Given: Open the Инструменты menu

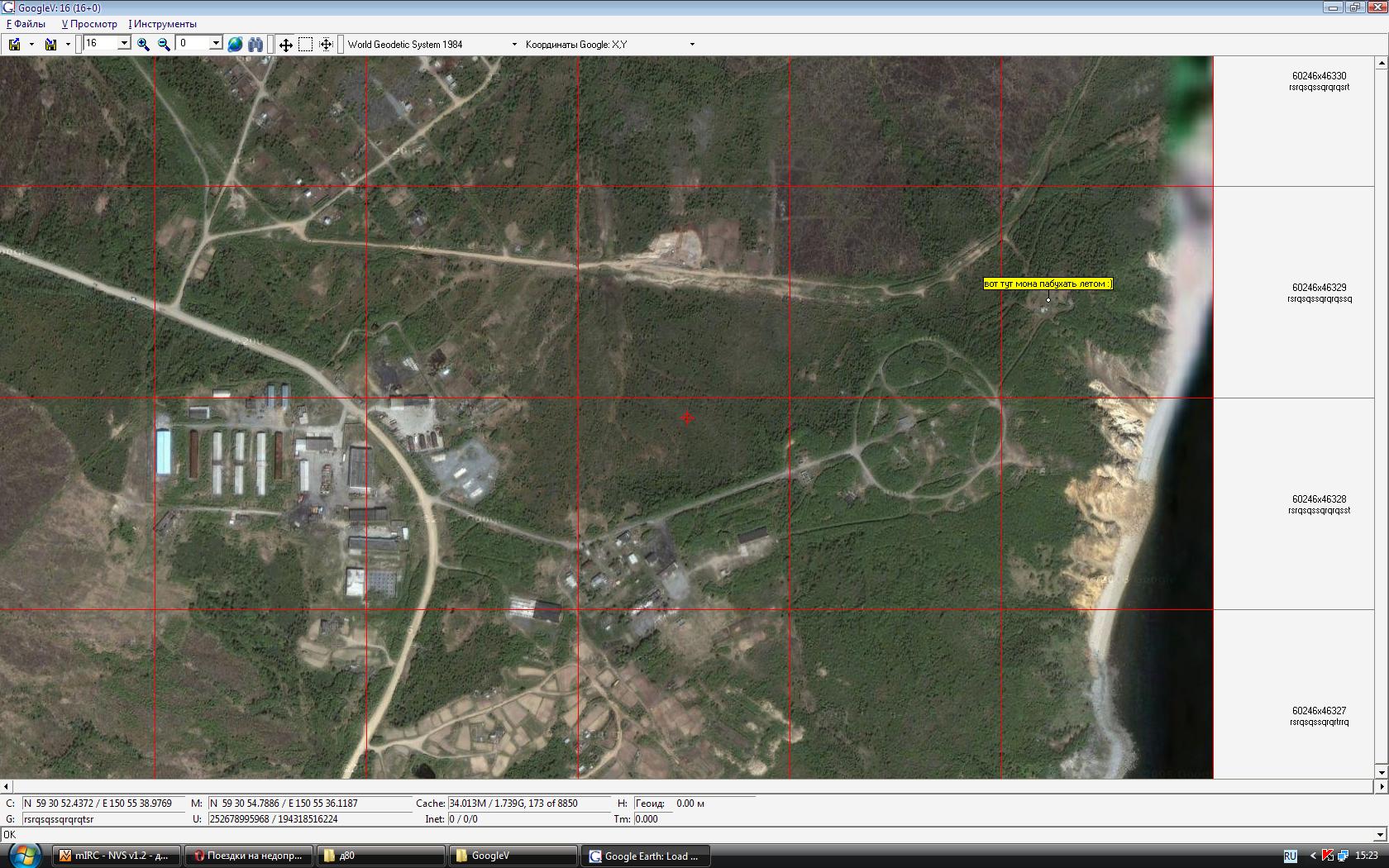Looking at the screenshot, I should point(163,24).
